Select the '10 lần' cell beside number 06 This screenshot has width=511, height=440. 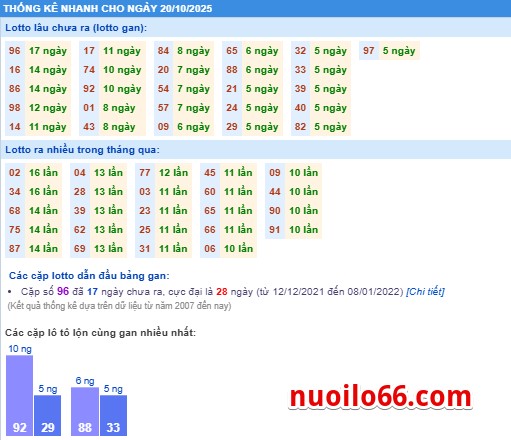pos(239,249)
